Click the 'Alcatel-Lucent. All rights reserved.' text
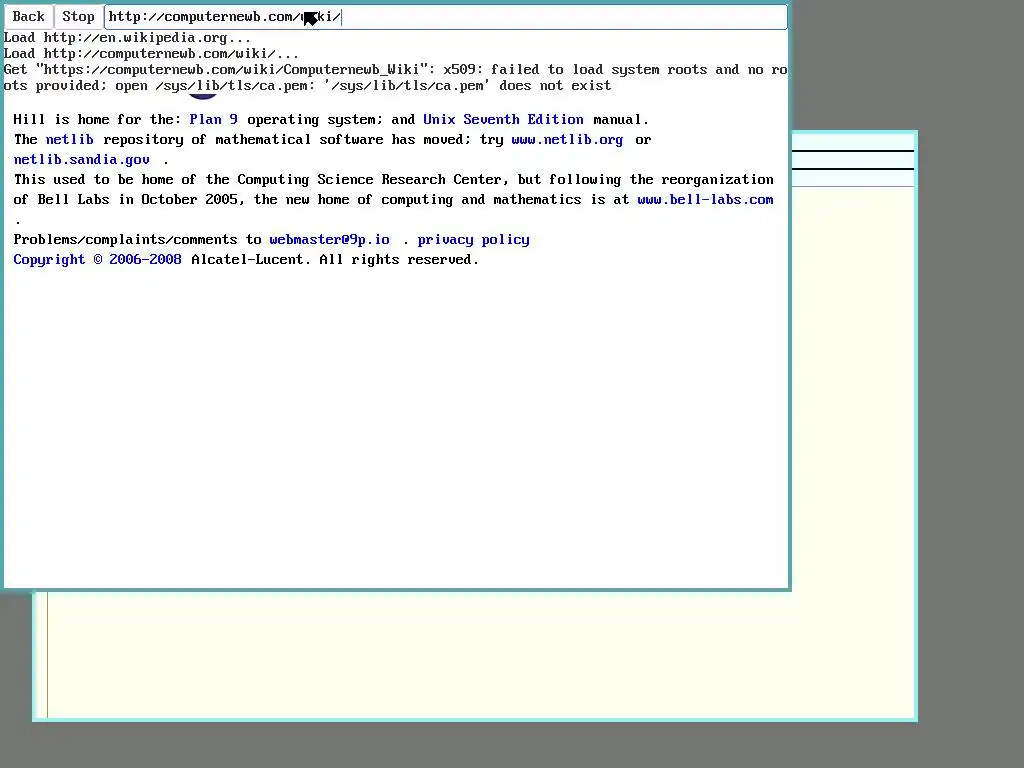The image size is (1024, 768). pyautogui.click(x=335, y=260)
